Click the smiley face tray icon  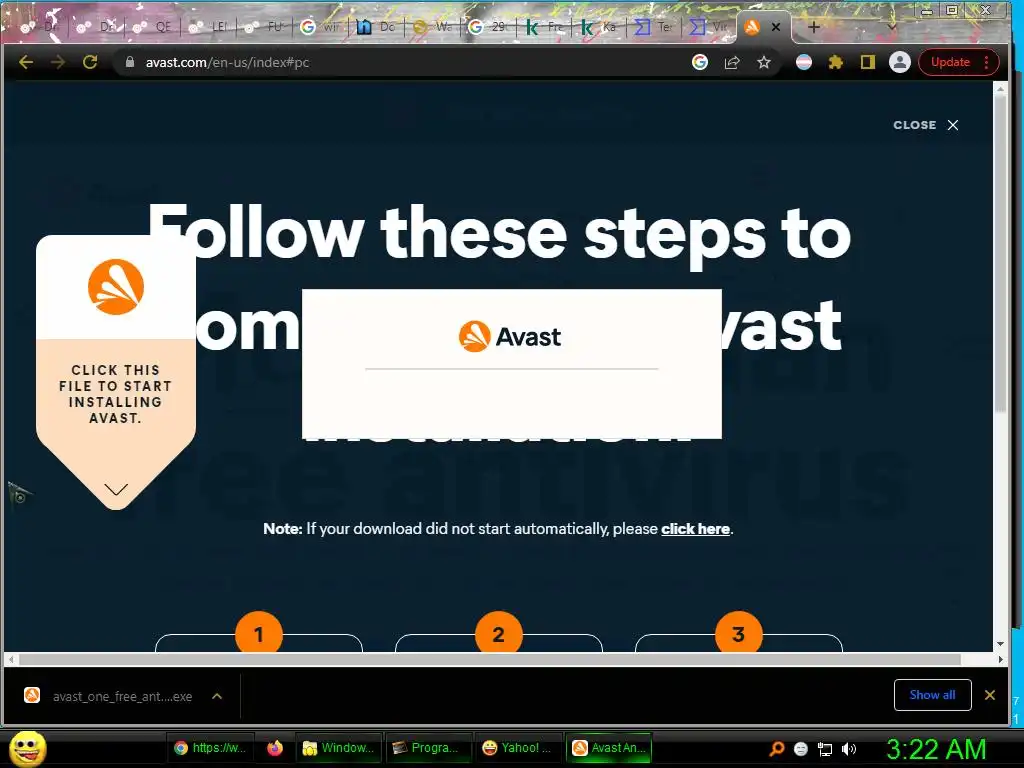pos(801,749)
